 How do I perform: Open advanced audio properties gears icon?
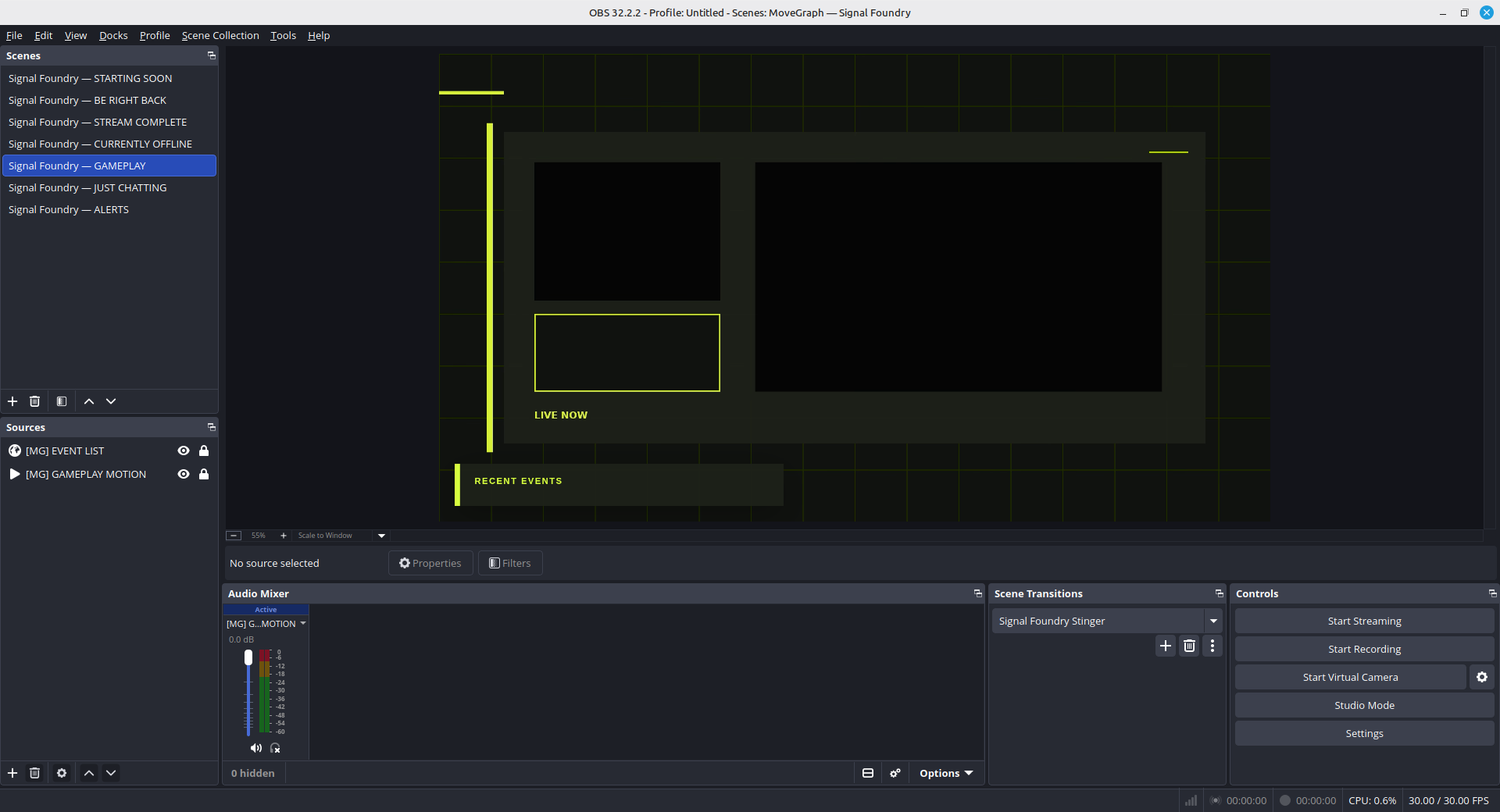coord(895,773)
